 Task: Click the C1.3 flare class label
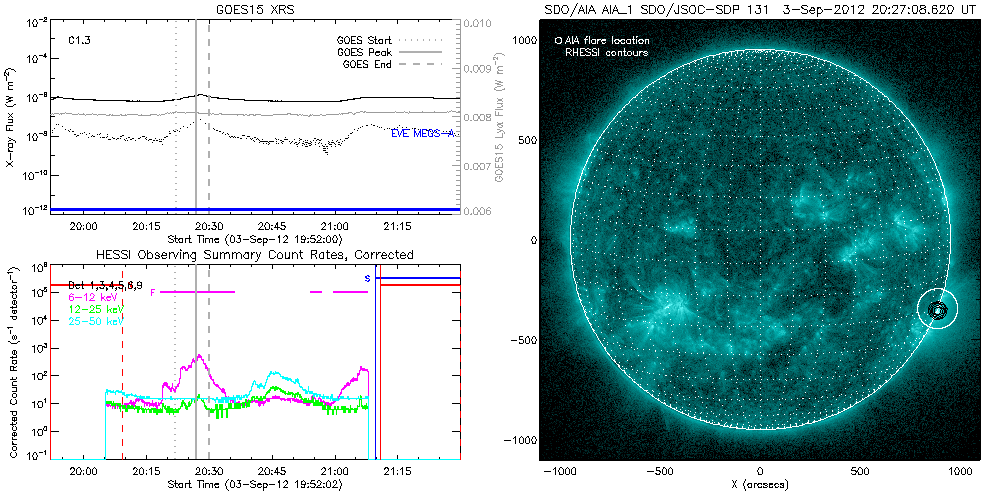point(80,41)
